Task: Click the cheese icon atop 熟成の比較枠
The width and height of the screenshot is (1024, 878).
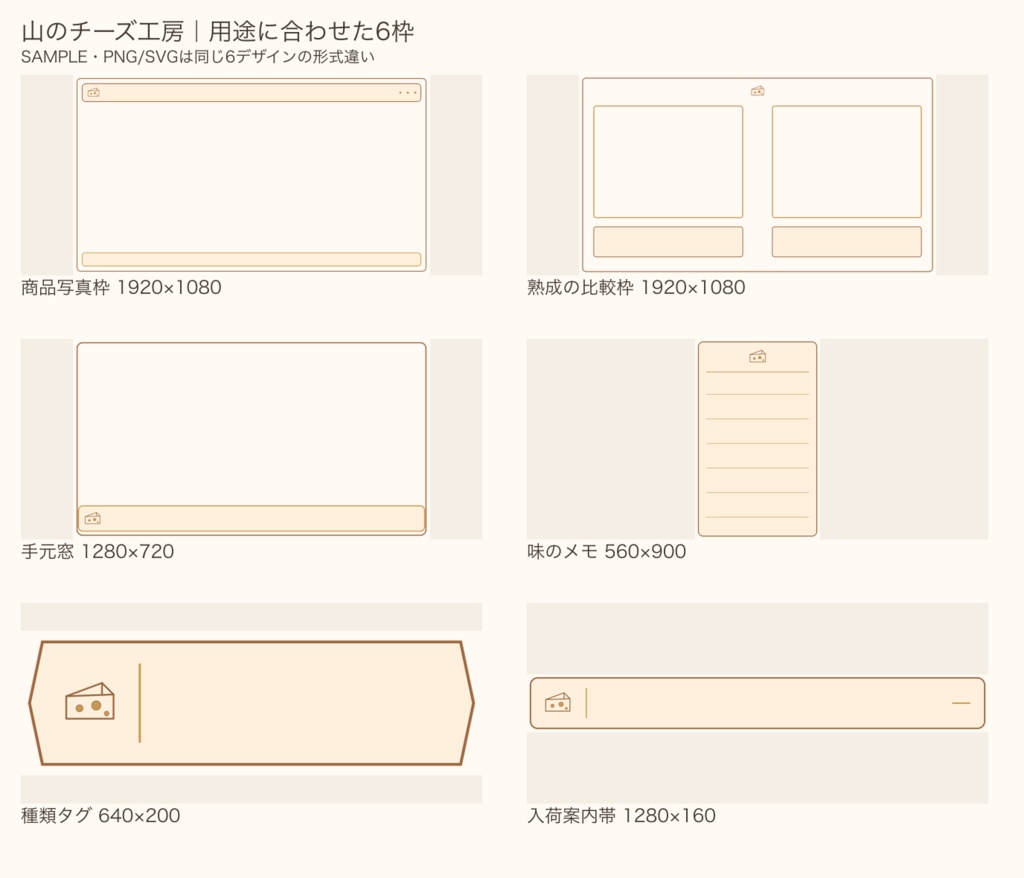Action: pos(758,91)
